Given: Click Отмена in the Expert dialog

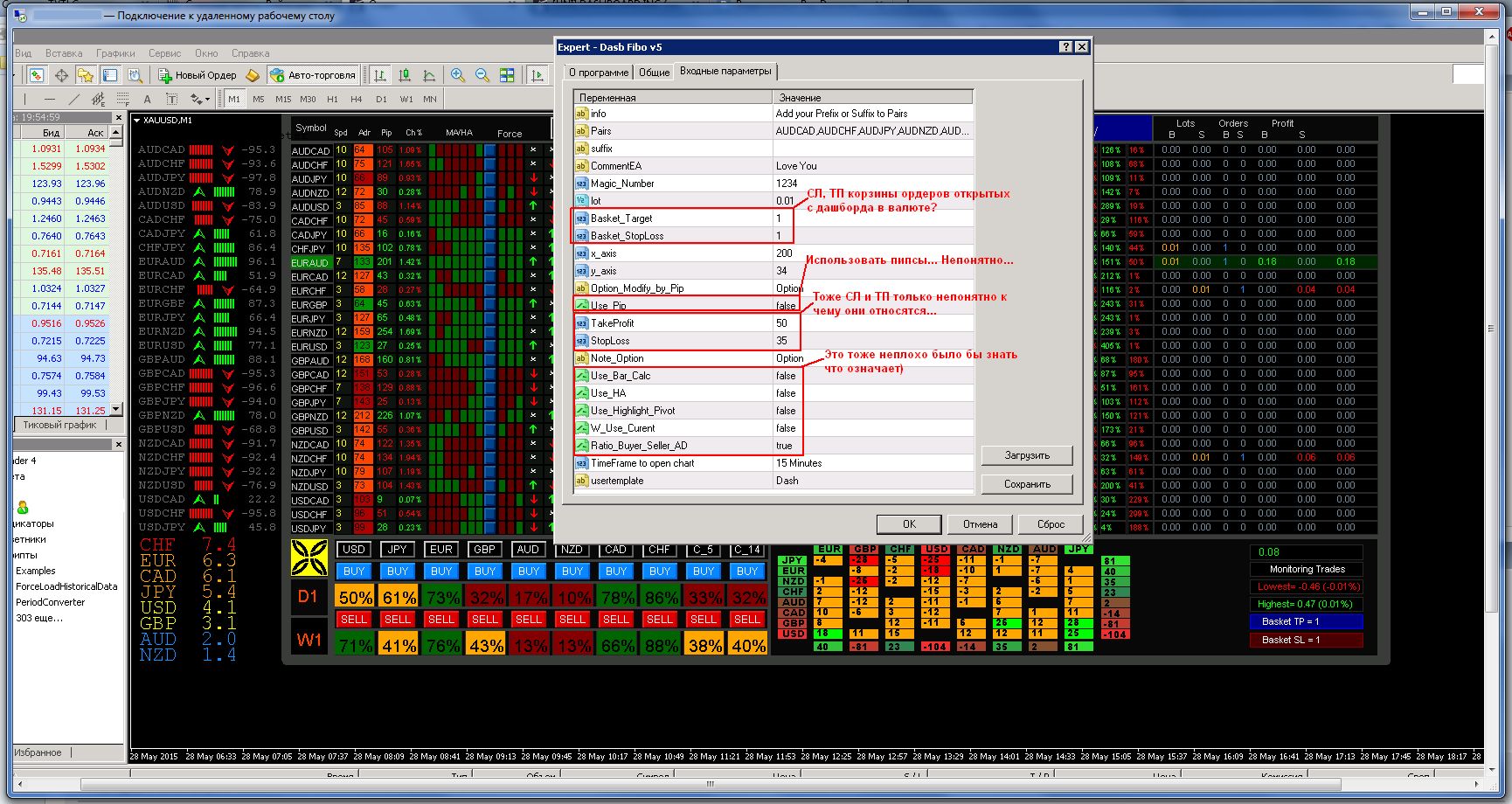Looking at the screenshot, I should tap(980, 524).
